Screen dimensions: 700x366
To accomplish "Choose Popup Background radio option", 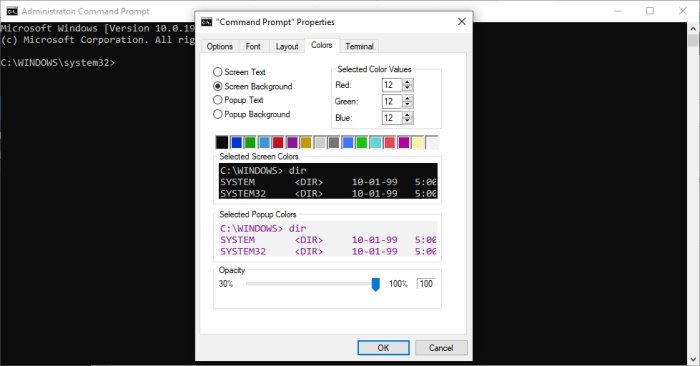I will [217, 114].
